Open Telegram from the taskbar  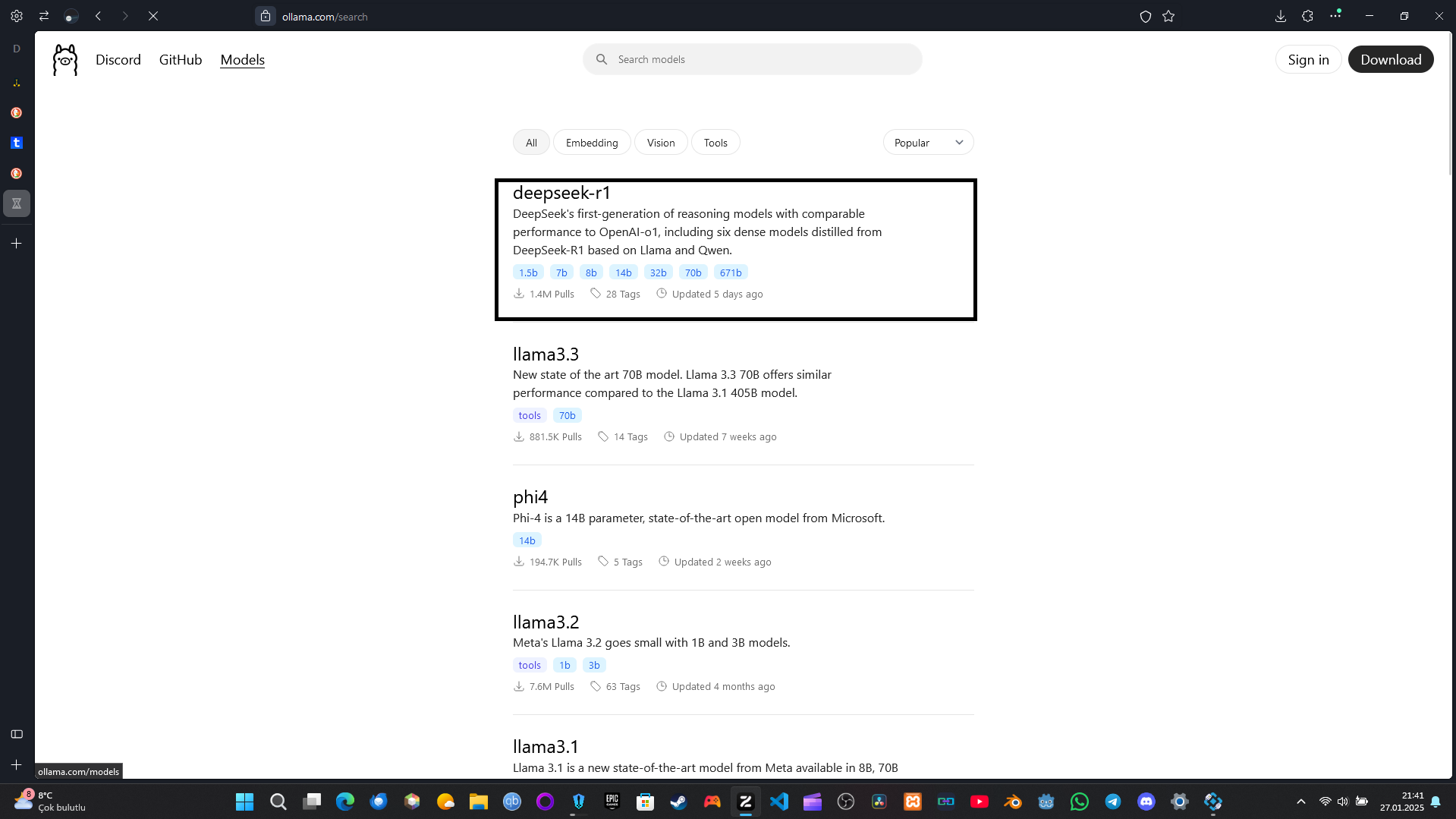[x=1113, y=802]
